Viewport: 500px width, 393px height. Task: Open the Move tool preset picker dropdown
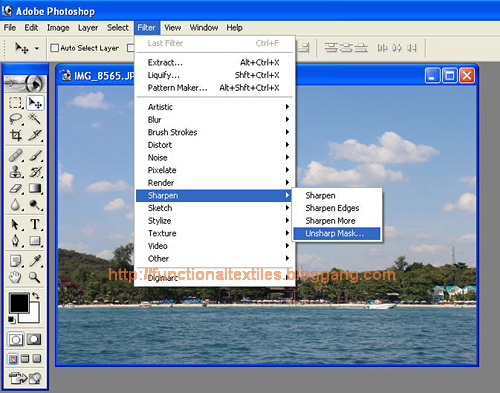point(37,48)
